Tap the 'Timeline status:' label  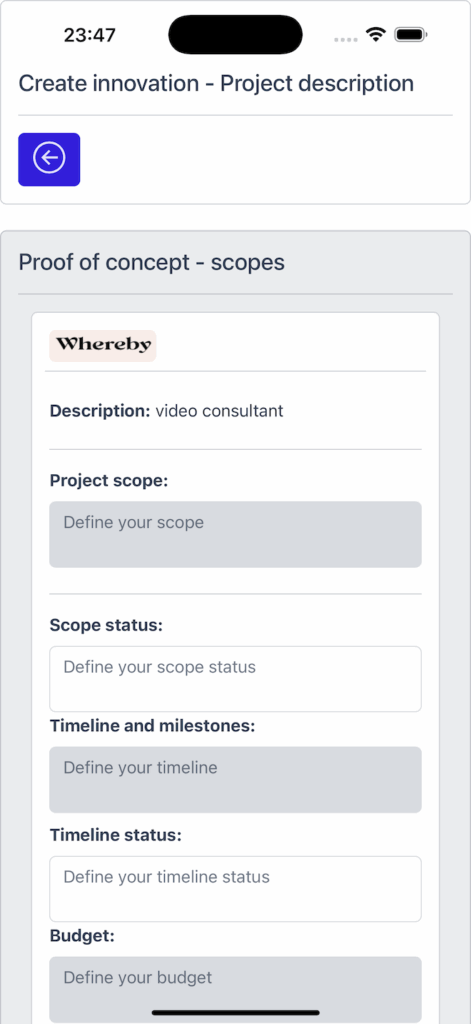pyautogui.click(x=116, y=835)
